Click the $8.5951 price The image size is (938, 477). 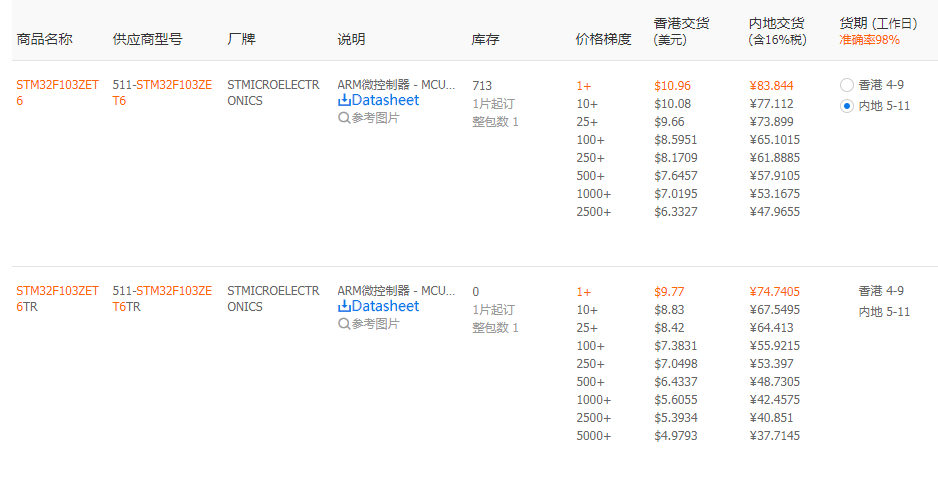pyautogui.click(x=676, y=139)
